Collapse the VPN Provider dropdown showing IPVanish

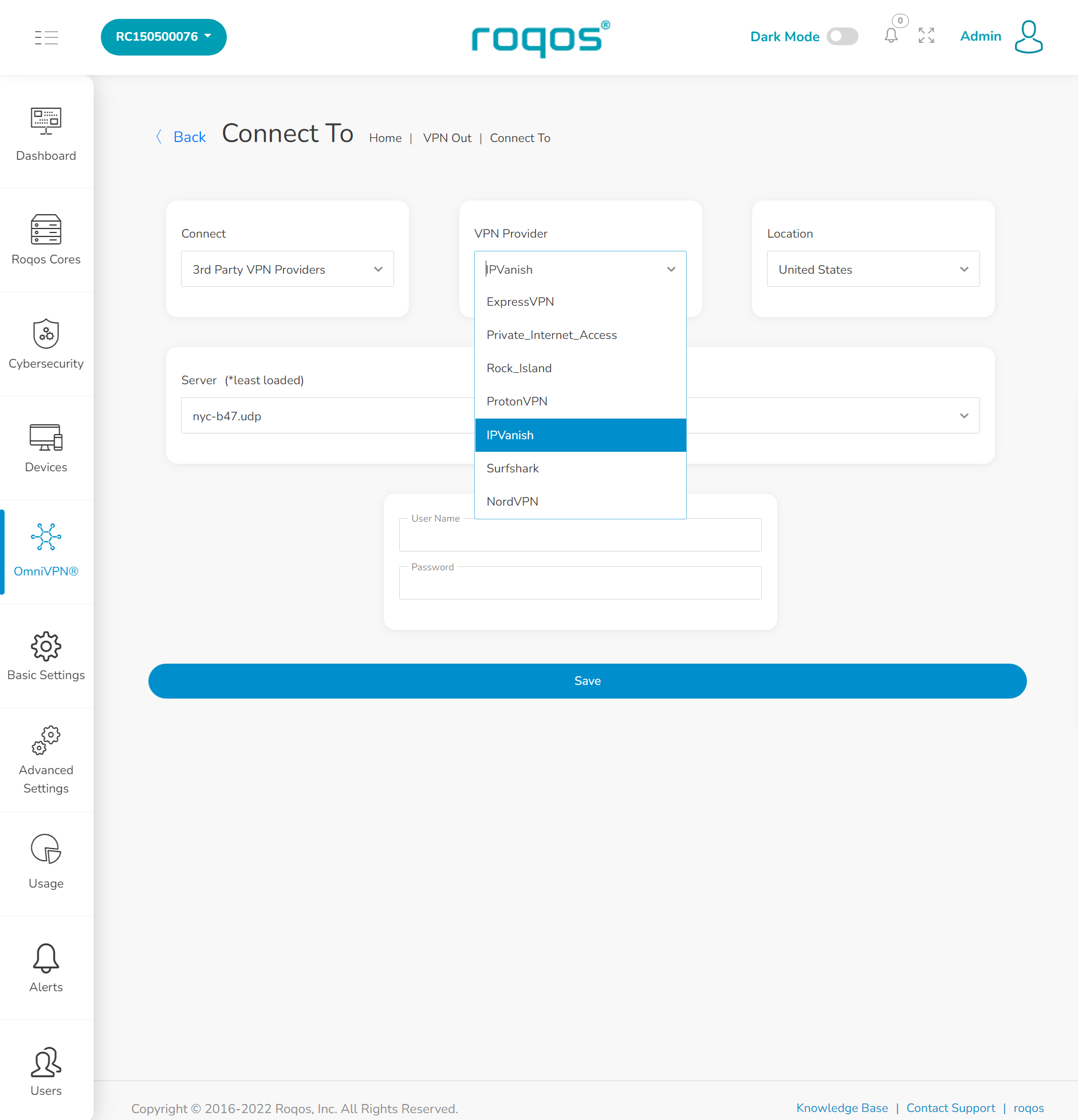pos(580,269)
